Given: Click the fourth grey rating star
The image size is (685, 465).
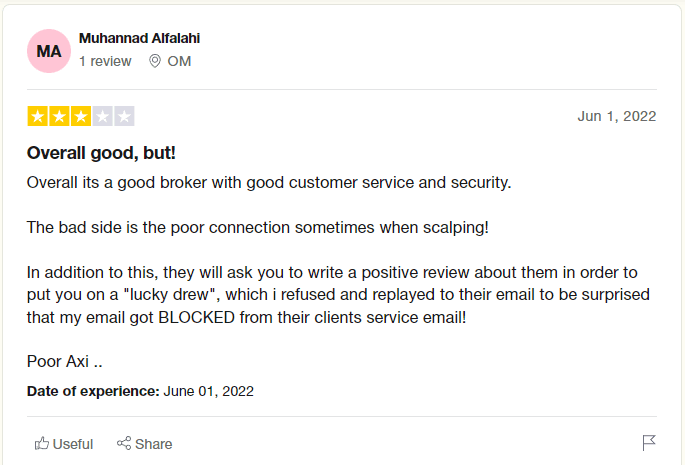Looking at the screenshot, I should coord(103,116).
